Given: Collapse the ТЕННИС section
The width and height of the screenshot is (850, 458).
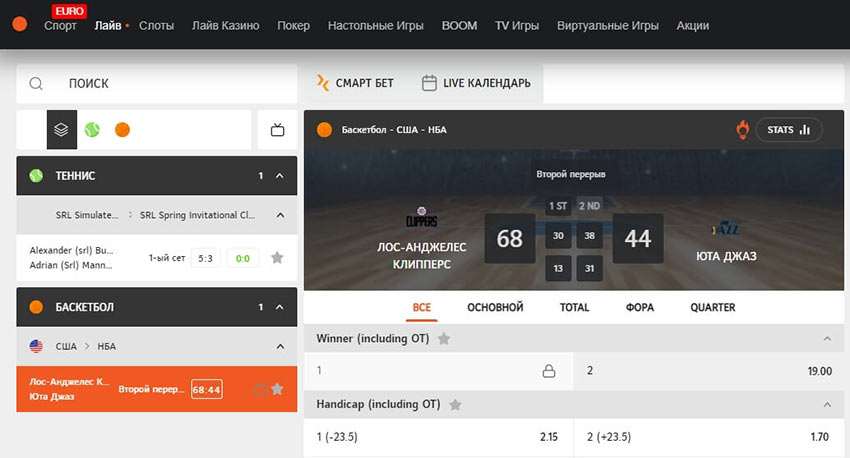Looking at the screenshot, I should click(280, 176).
